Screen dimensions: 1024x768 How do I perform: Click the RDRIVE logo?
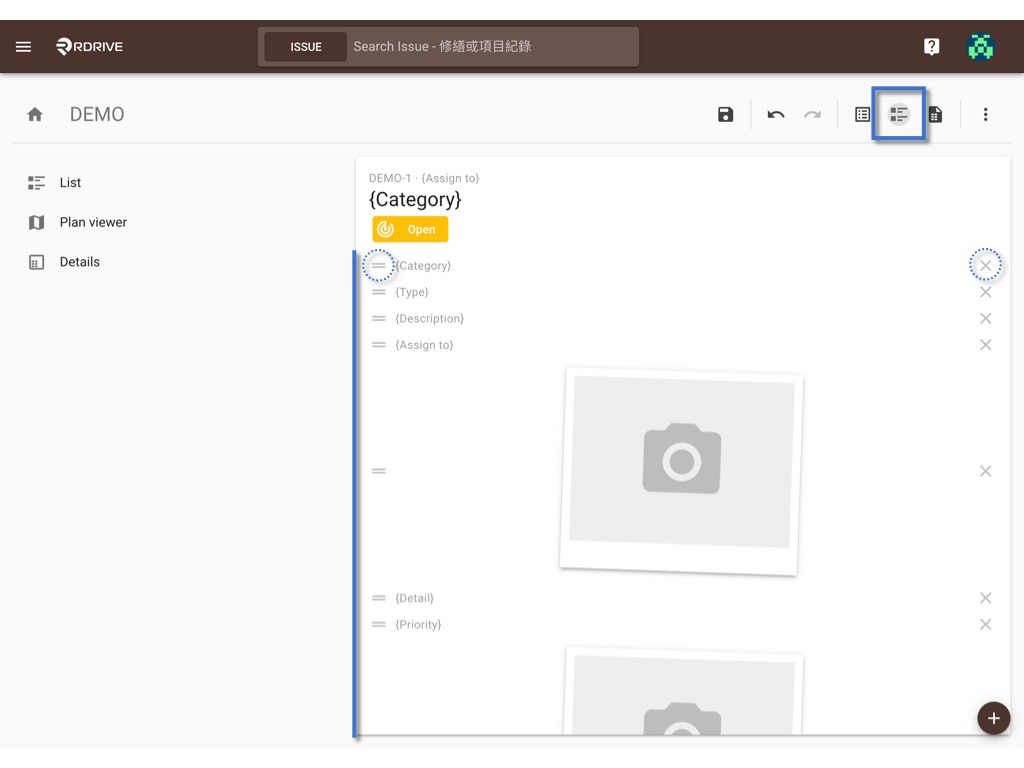coord(89,46)
